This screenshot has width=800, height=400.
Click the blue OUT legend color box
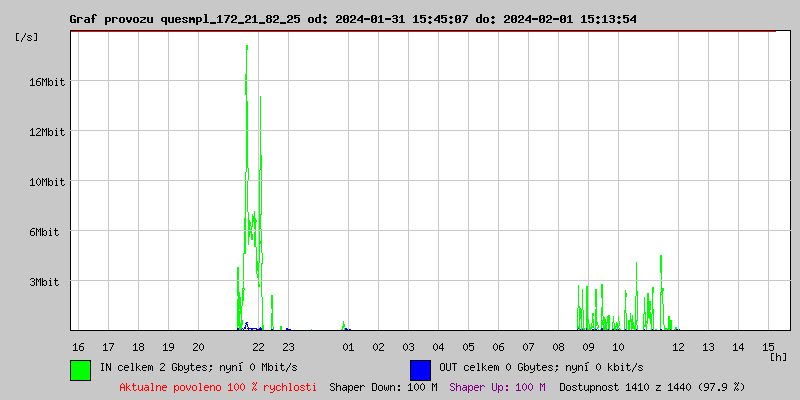(420, 369)
